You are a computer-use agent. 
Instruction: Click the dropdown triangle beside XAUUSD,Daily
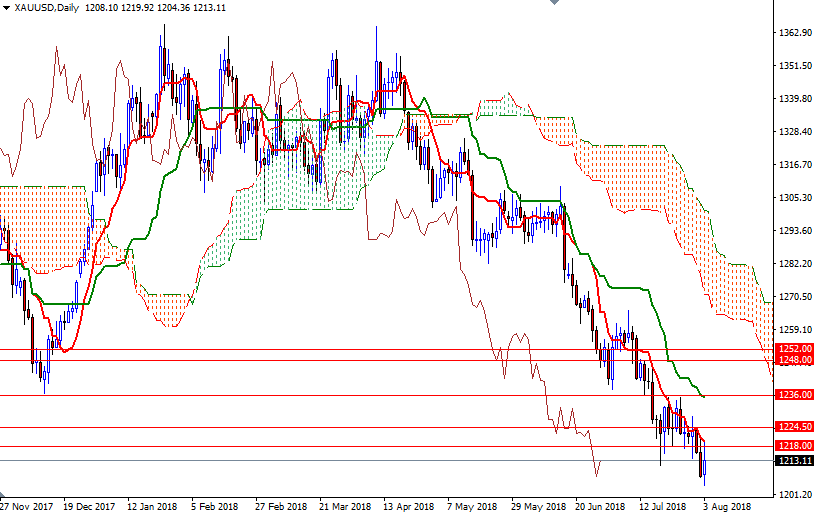click(x=6, y=8)
